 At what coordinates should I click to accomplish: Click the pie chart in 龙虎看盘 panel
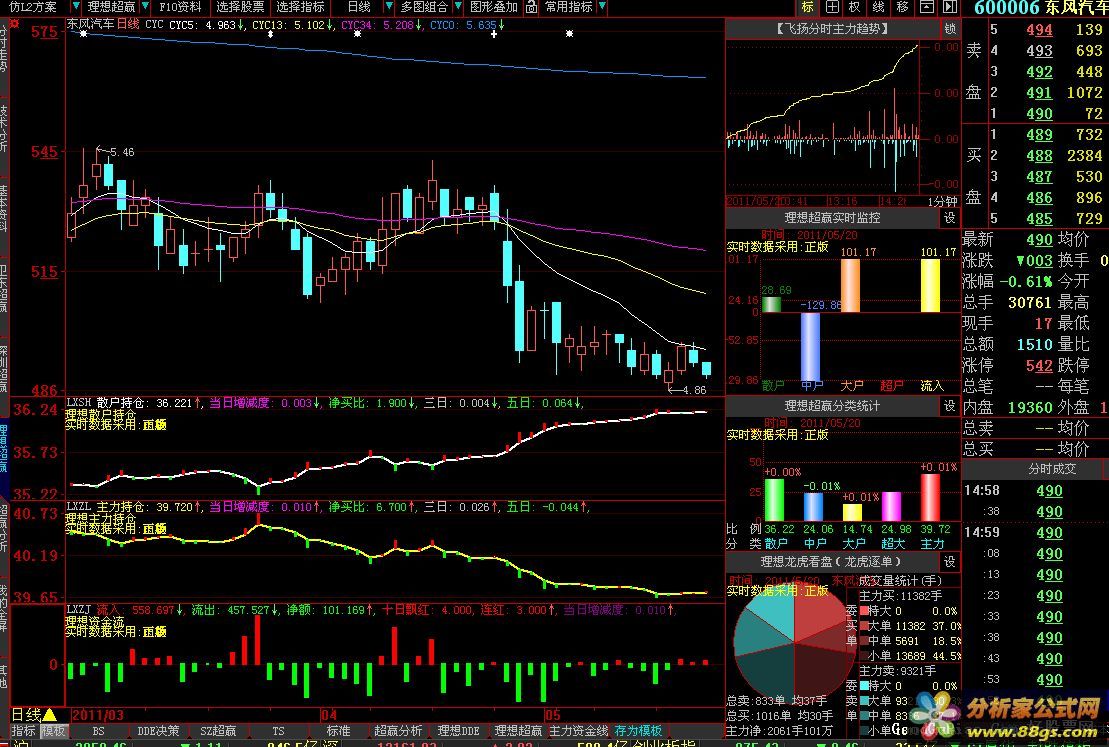click(x=794, y=641)
